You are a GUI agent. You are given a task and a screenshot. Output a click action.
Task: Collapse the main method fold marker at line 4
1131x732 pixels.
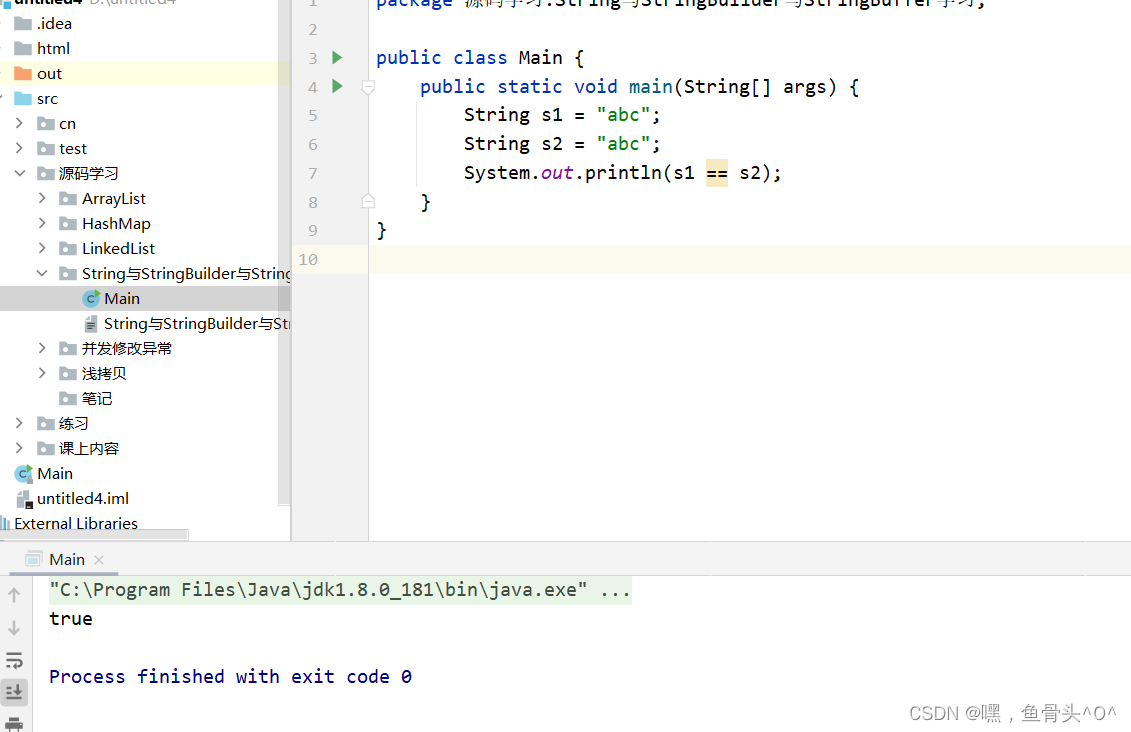coord(367,88)
